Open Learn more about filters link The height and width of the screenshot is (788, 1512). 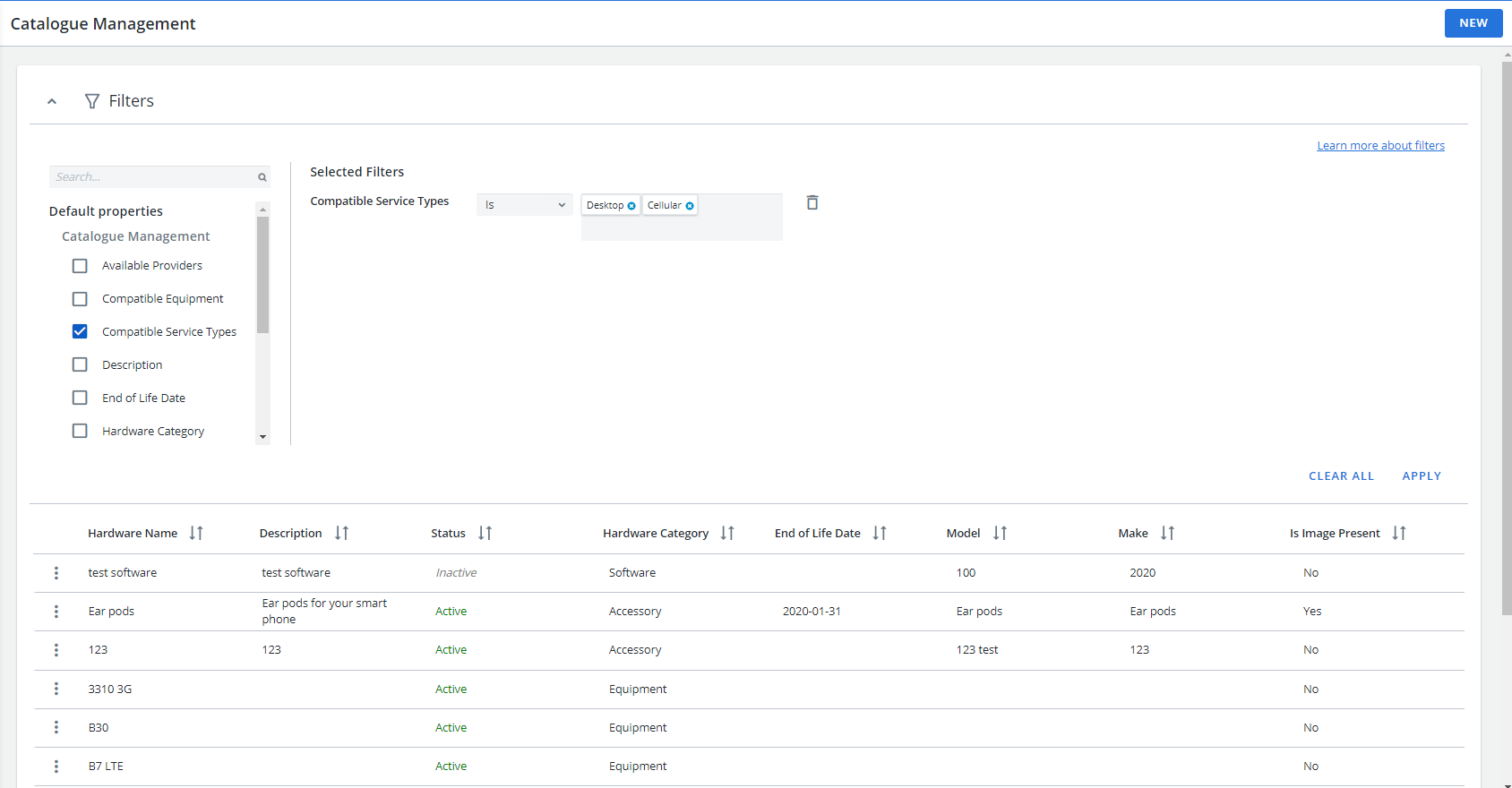pyautogui.click(x=1380, y=146)
